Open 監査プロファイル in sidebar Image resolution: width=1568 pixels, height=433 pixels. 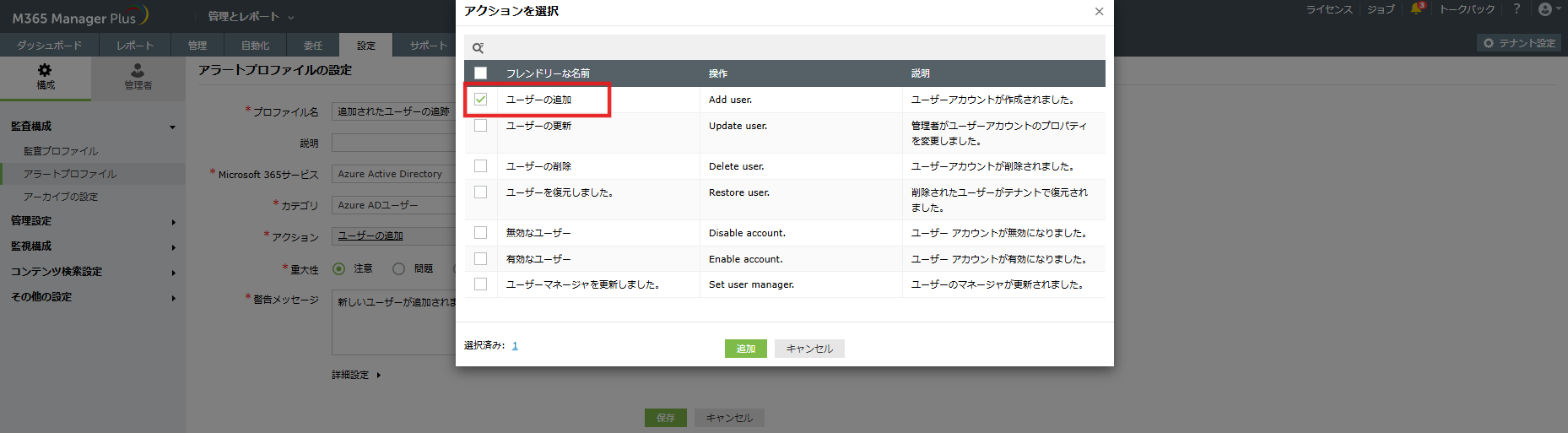(x=61, y=151)
